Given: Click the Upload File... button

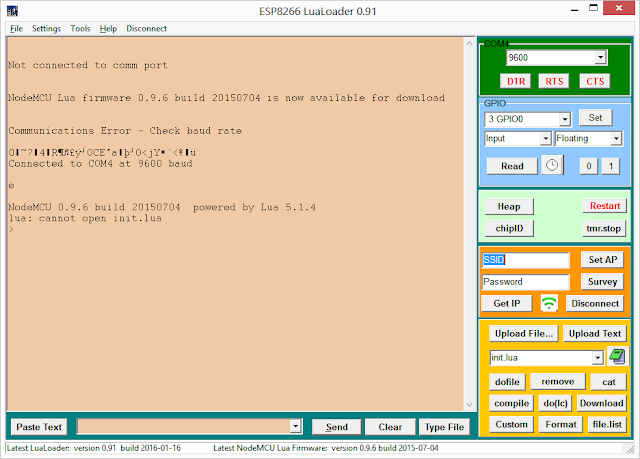Looking at the screenshot, I should [x=524, y=334].
